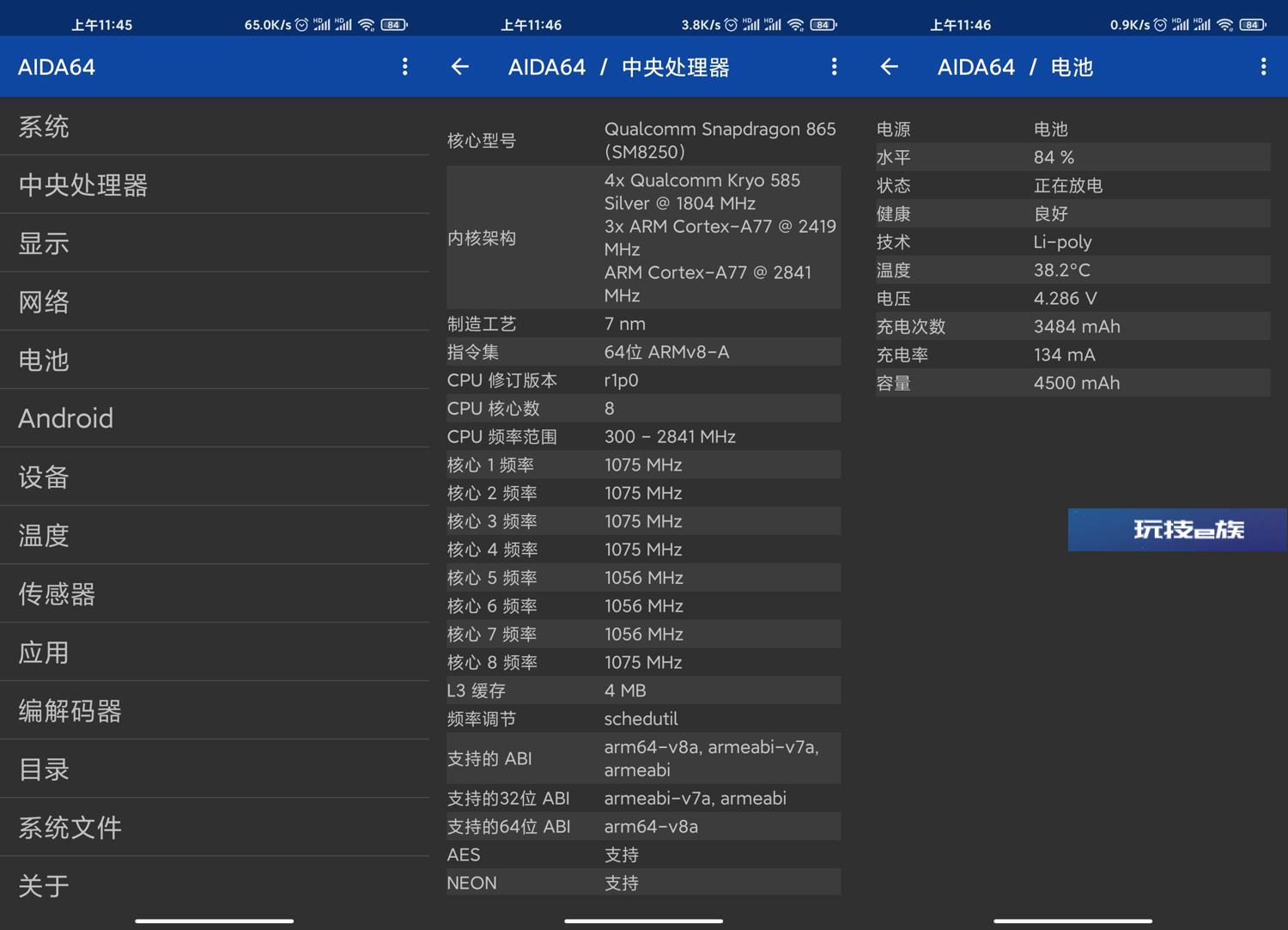This screenshot has width=1288, height=930.
Task: Select 84 % battery level value
Action: [1054, 157]
